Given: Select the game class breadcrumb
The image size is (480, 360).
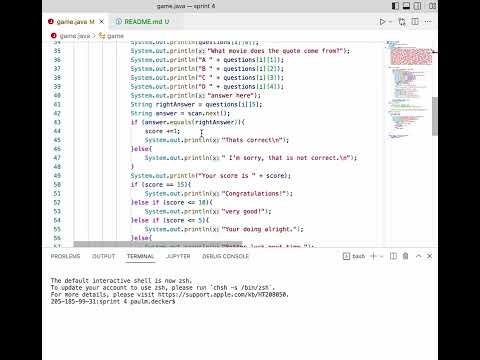Looking at the screenshot, I should [115, 36].
